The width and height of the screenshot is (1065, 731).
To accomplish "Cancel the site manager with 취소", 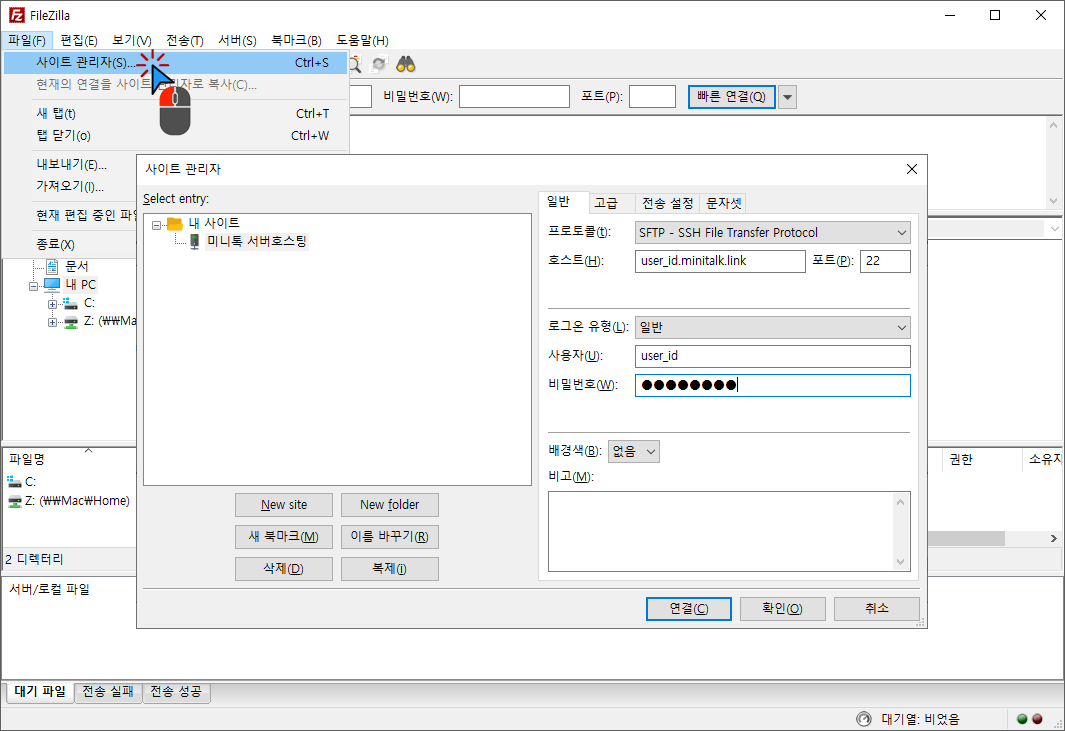I will 877,609.
